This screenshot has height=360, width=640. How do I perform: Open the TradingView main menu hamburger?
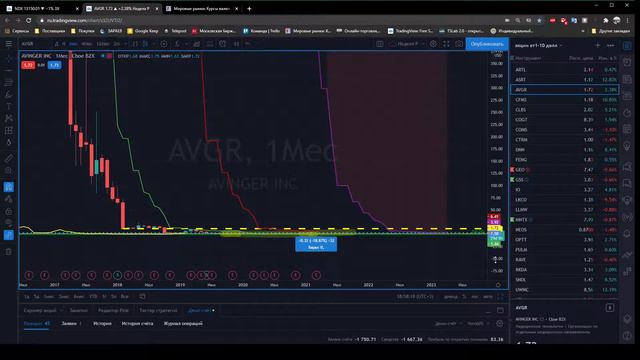[9, 44]
